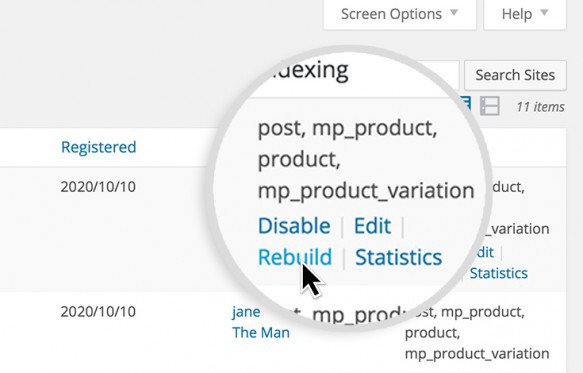Screen dimensions: 583x373
Task: Select the list view icon beside excerpt view
Action: click(x=467, y=103)
